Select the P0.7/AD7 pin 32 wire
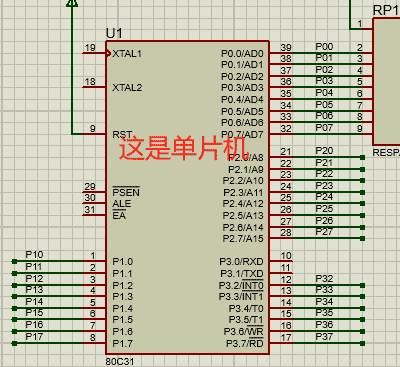This screenshot has height=367, width=400. coord(321,134)
